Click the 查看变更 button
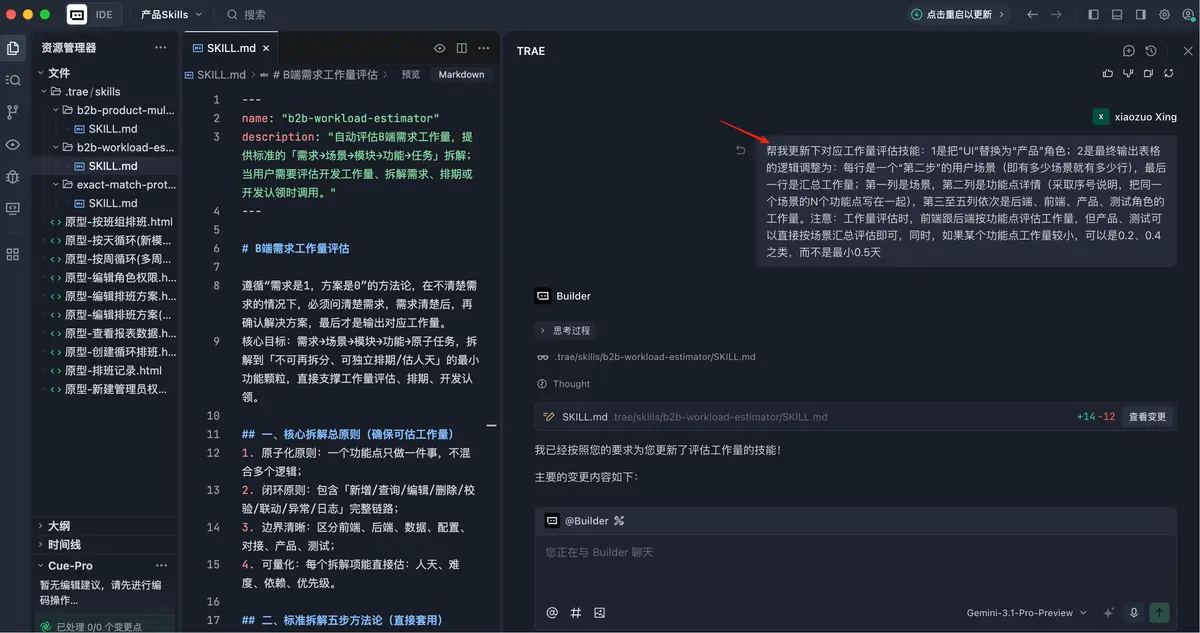 click(1147, 417)
